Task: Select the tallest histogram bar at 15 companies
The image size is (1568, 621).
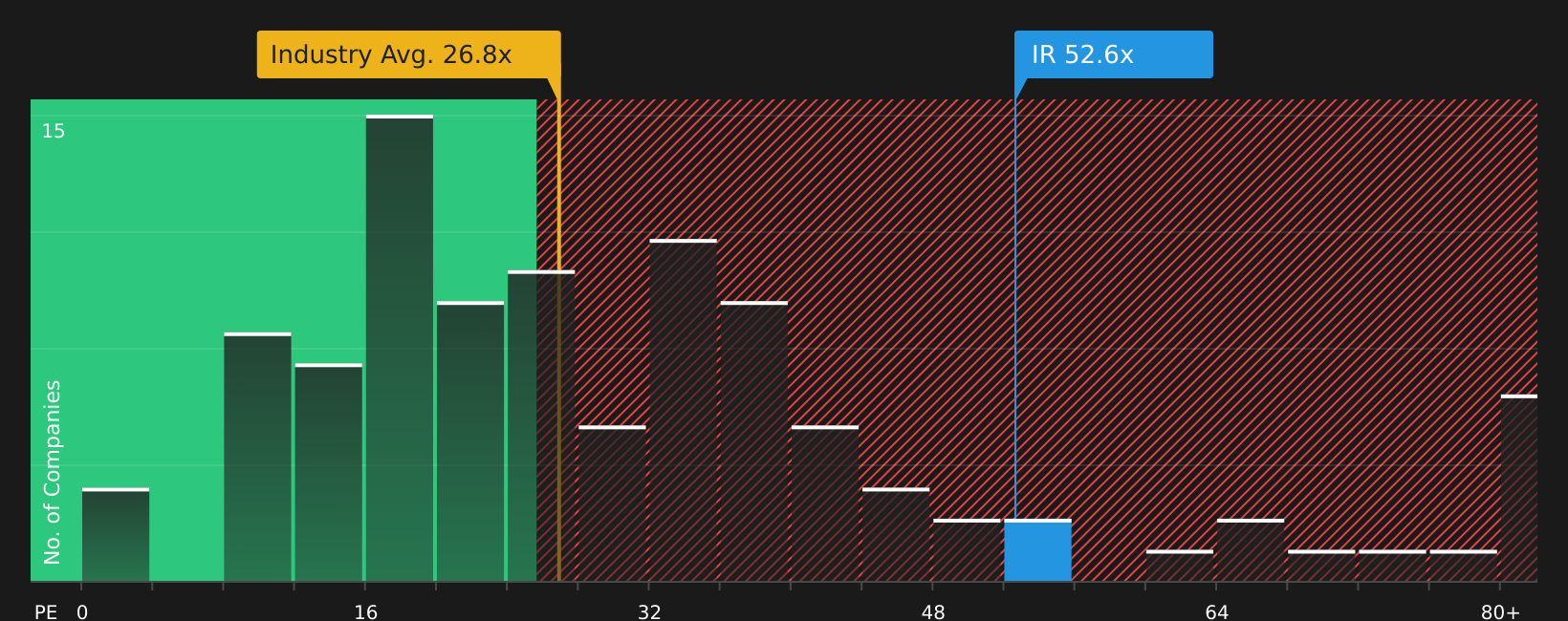Action: click(400, 348)
